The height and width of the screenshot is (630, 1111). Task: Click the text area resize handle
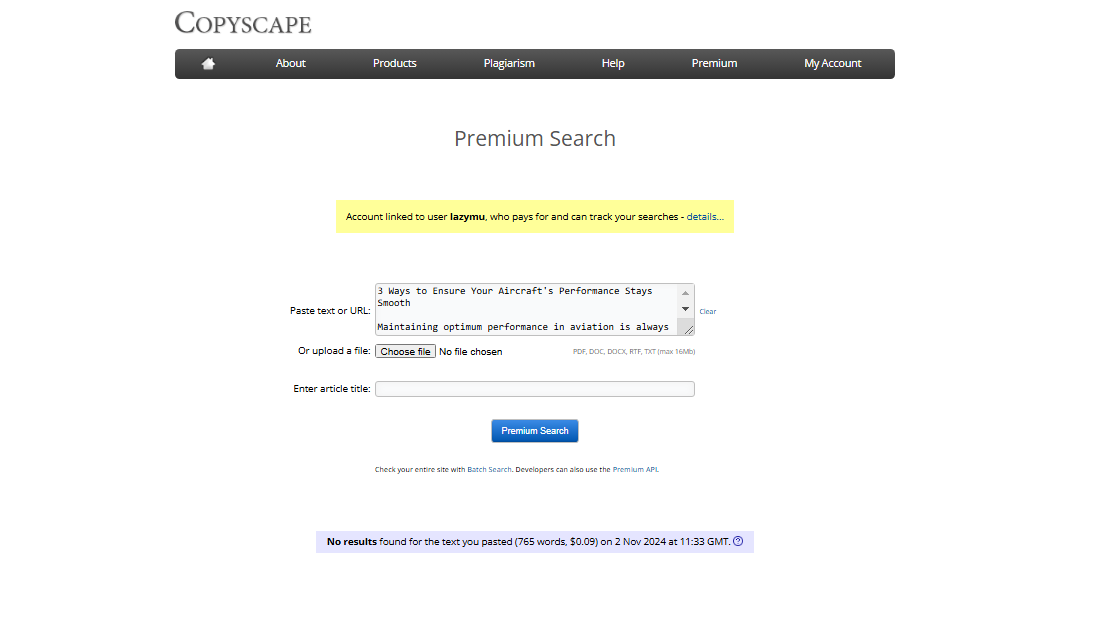pyautogui.click(x=688, y=329)
